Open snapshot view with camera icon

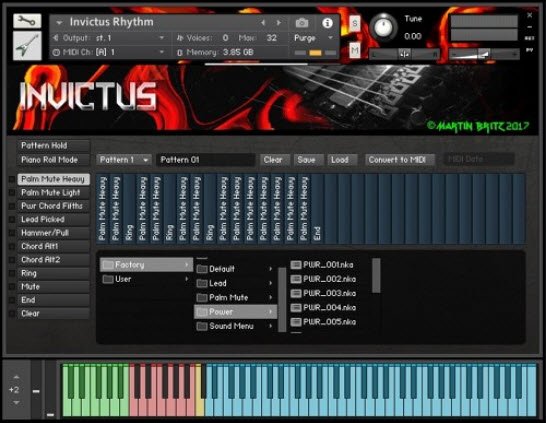pyautogui.click(x=302, y=23)
